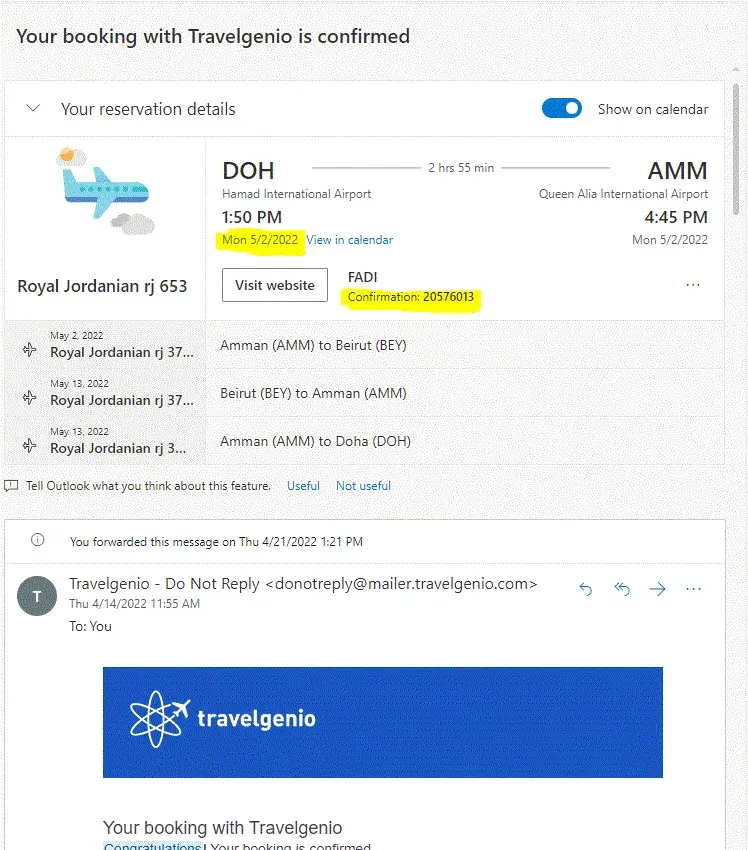Toggle the Show on calendar switch

point(562,109)
